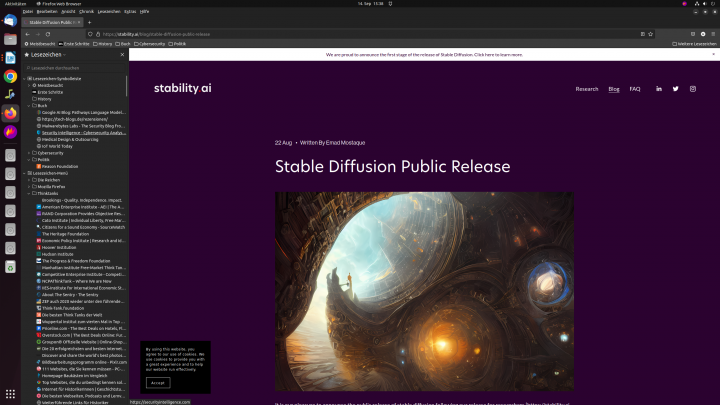The image size is (720, 405).
Task: Collapse the Lesezeichen-Menü tree node
Action: (x=24, y=173)
